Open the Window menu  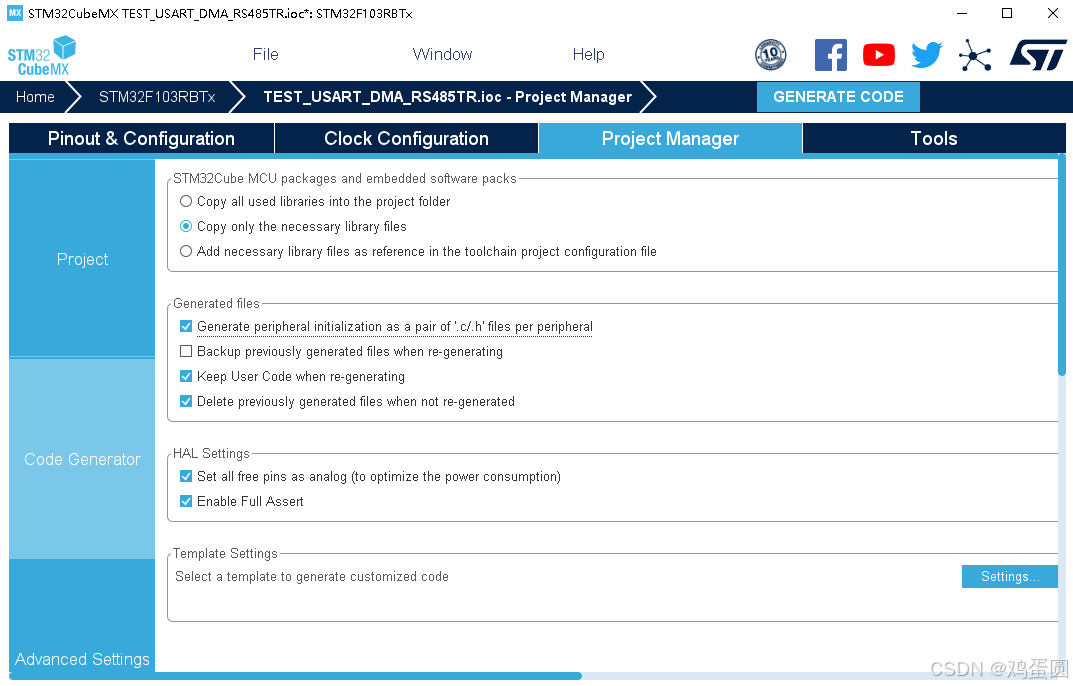(x=442, y=54)
